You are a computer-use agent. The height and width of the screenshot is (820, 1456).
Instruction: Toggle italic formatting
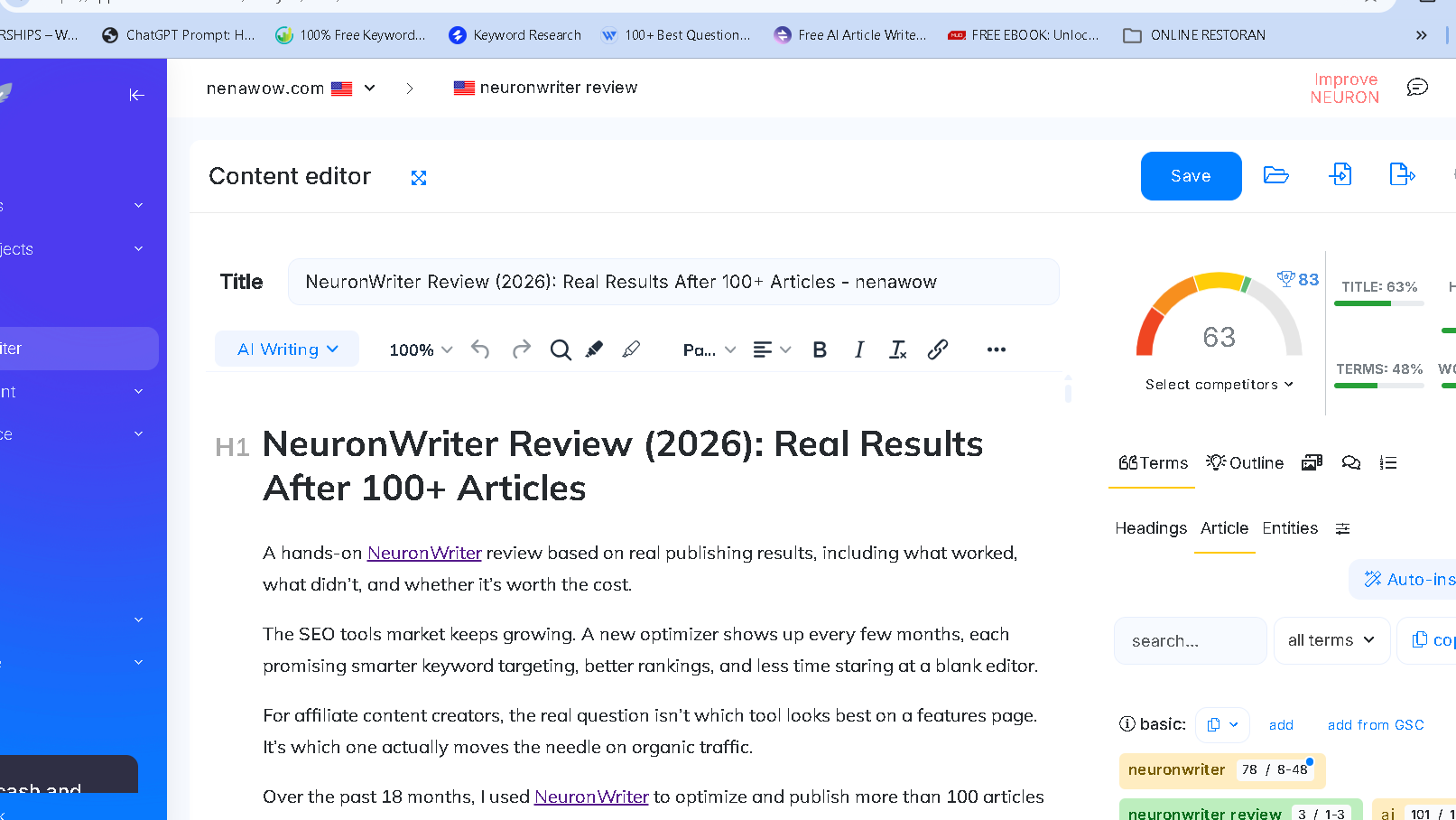click(859, 349)
